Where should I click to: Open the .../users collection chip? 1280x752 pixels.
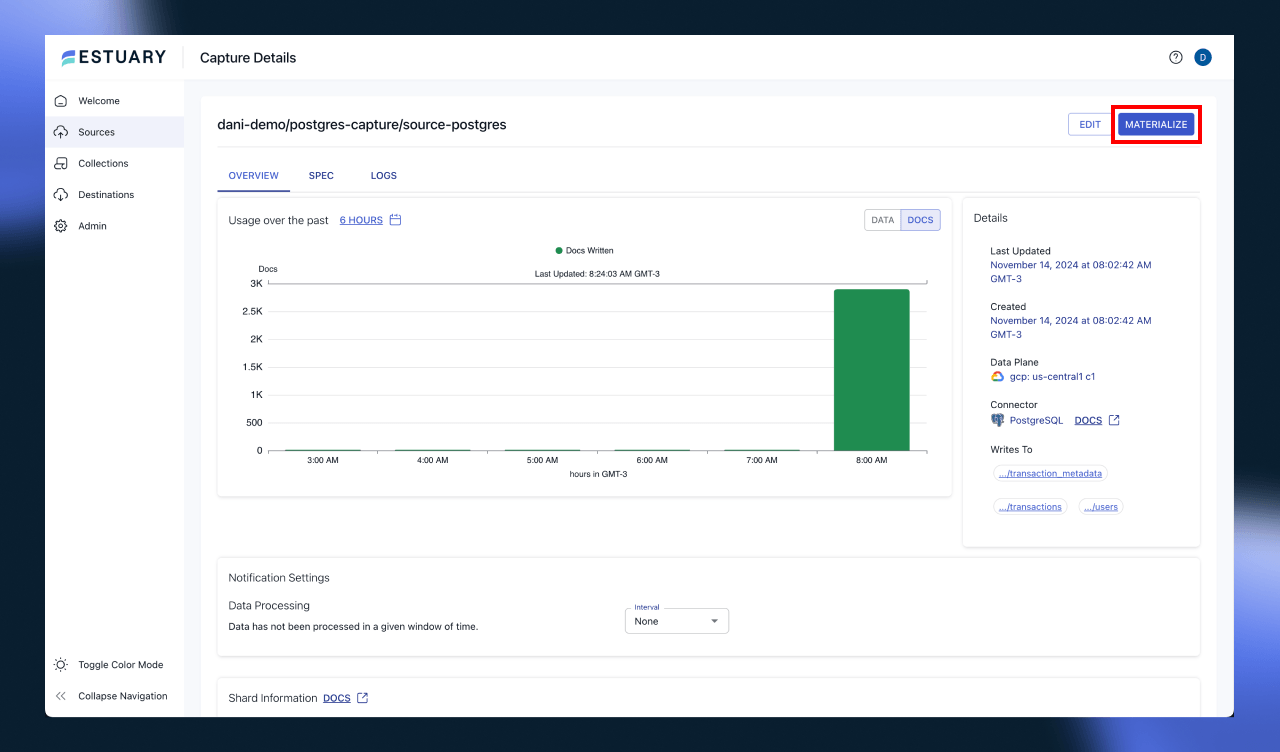click(1101, 507)
